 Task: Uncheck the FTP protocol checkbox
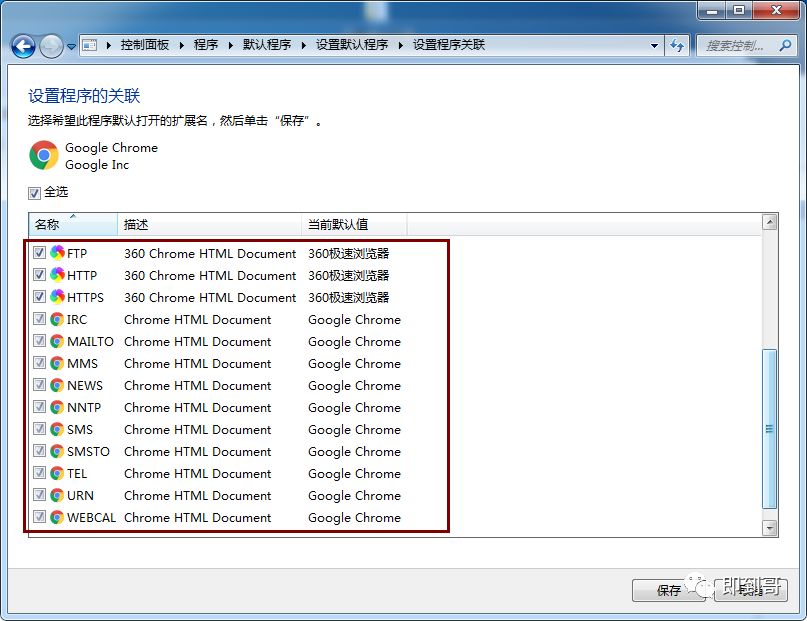39,252
